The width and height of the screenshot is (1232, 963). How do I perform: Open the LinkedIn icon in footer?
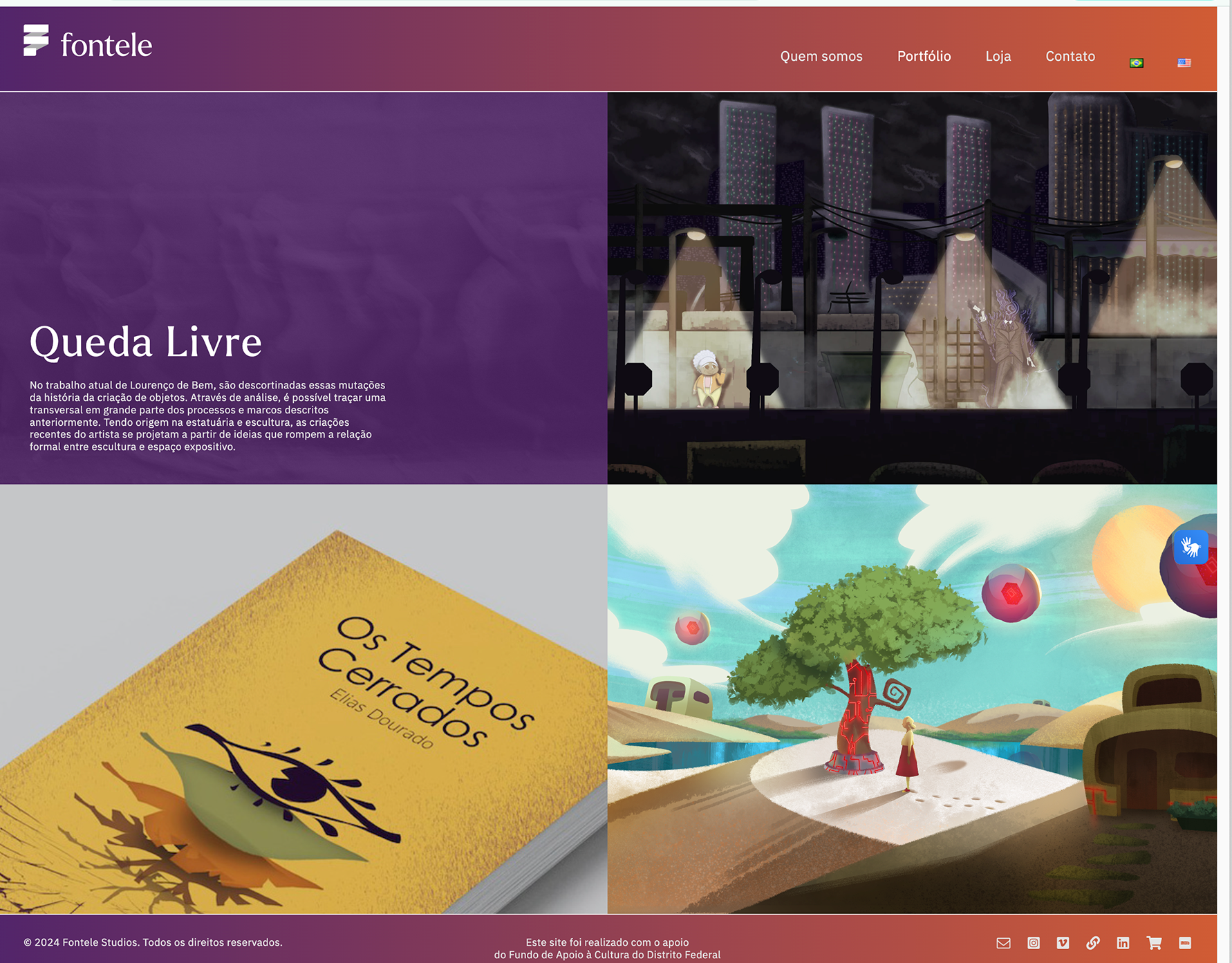click(1123, 943)
